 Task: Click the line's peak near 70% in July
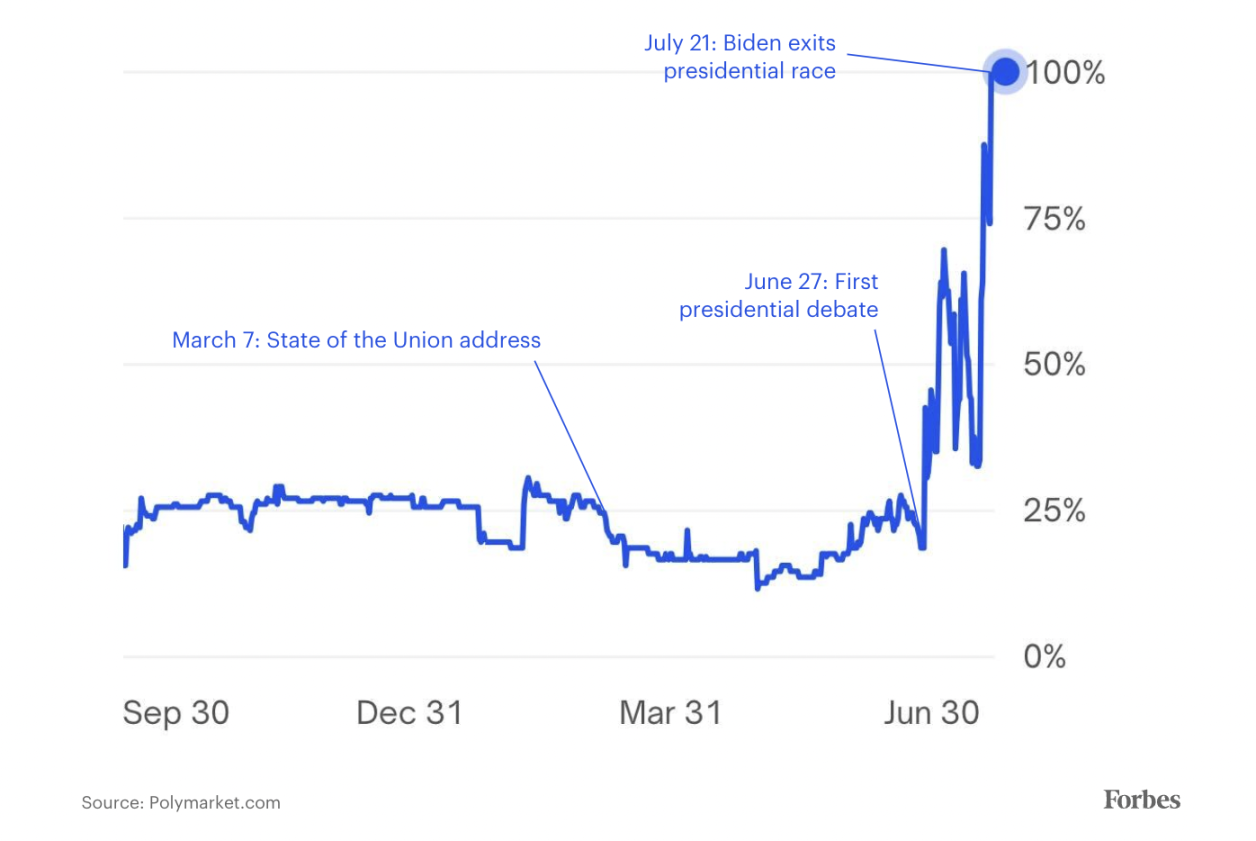point(943,249)
